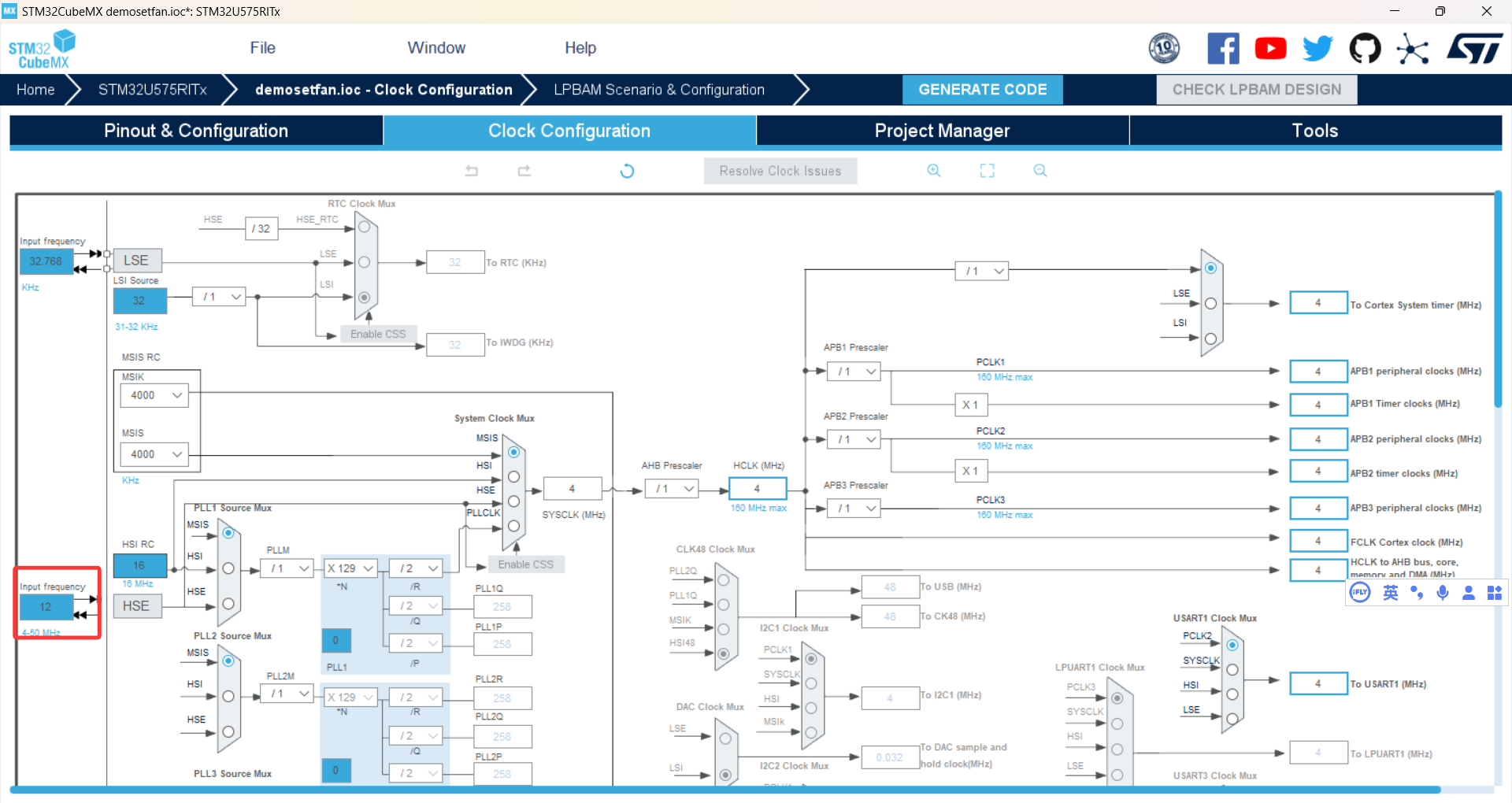Open the APB3 Prescaler dropdown
Image resolution: width=1512 pixels, height=803 pixels.
854,509
